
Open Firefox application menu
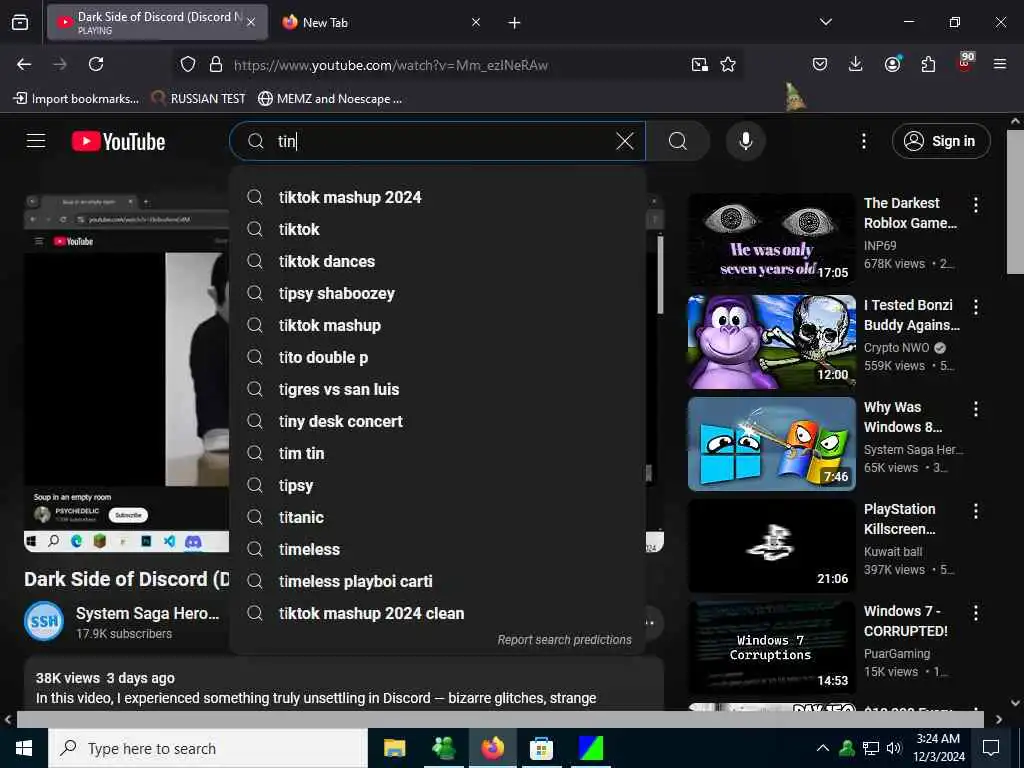click(999, 64)
